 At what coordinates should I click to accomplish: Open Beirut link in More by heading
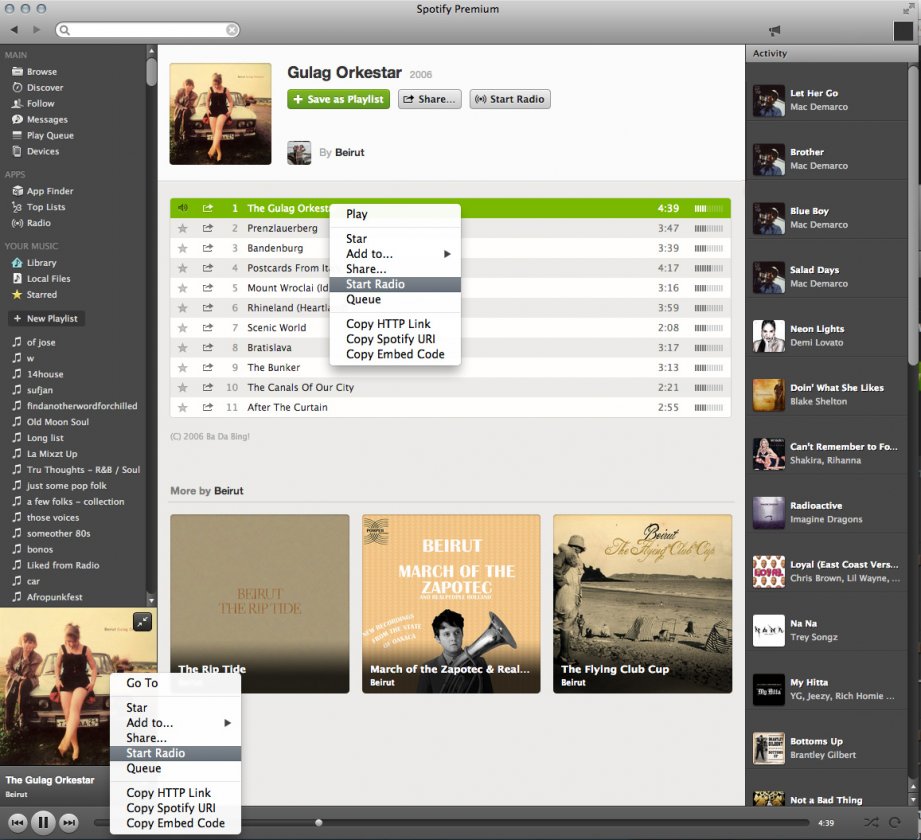[x=228, y=490]
